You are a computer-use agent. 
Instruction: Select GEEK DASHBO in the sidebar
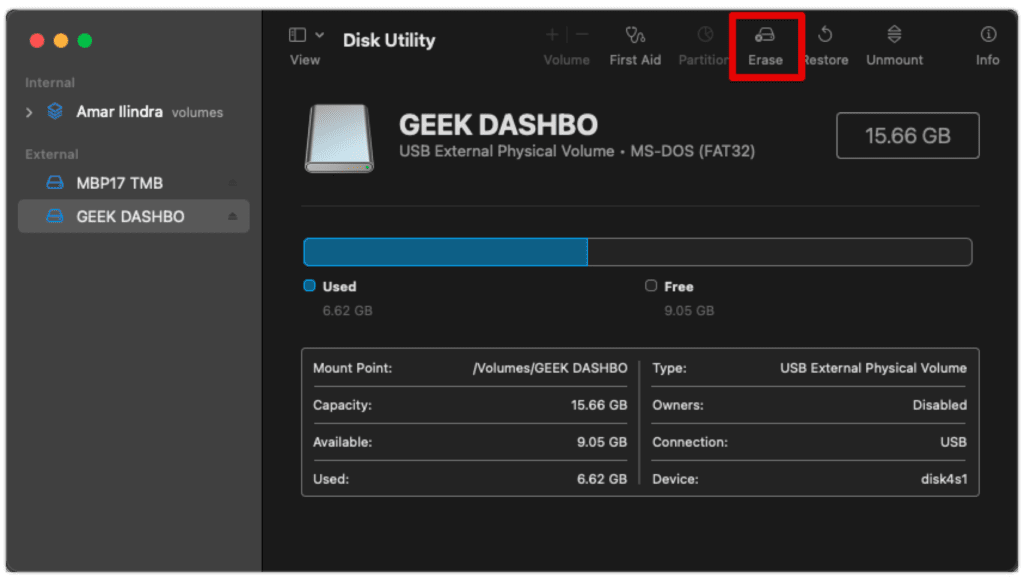coord(134,216)
